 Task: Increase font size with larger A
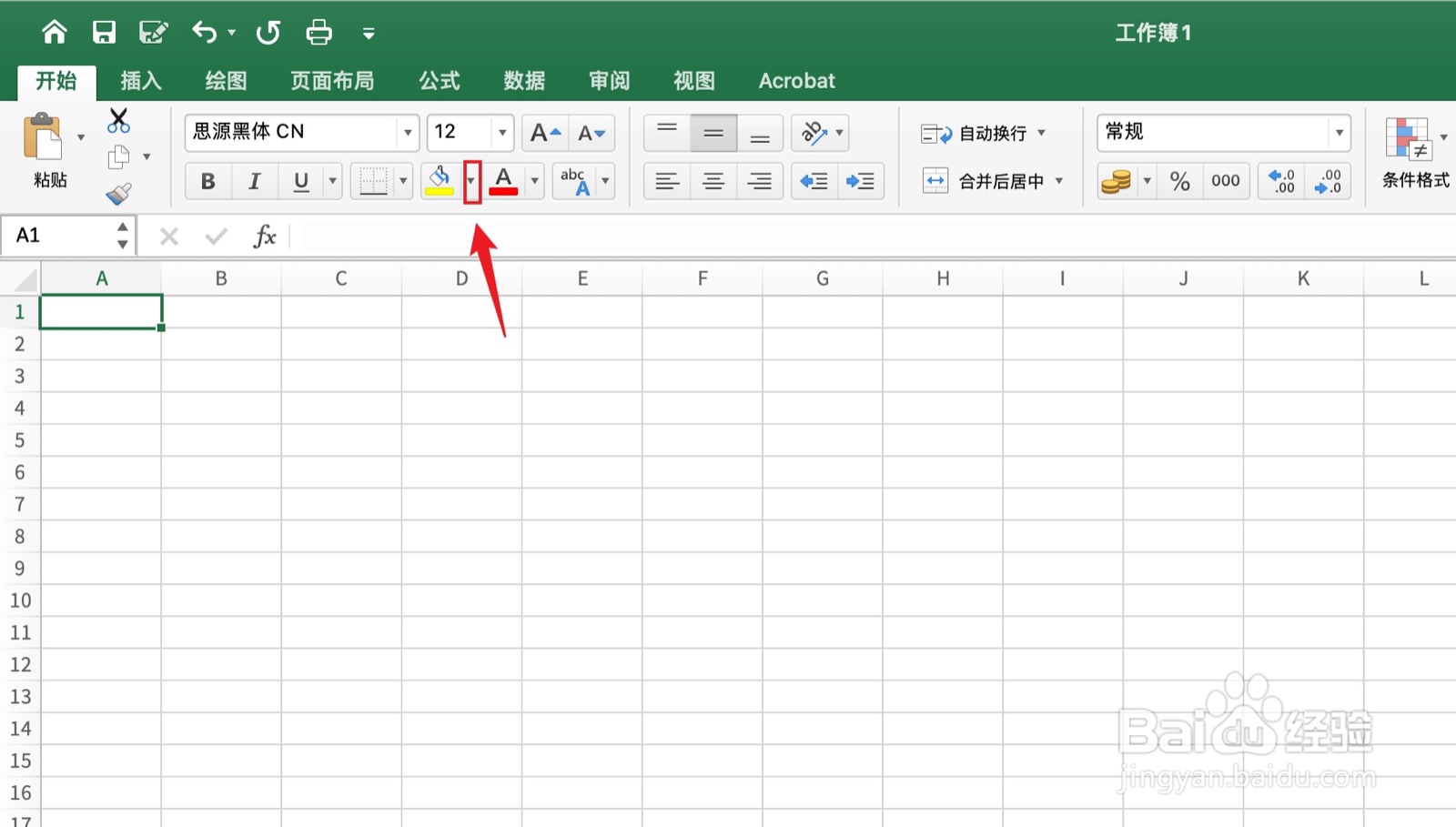point(545,133)
